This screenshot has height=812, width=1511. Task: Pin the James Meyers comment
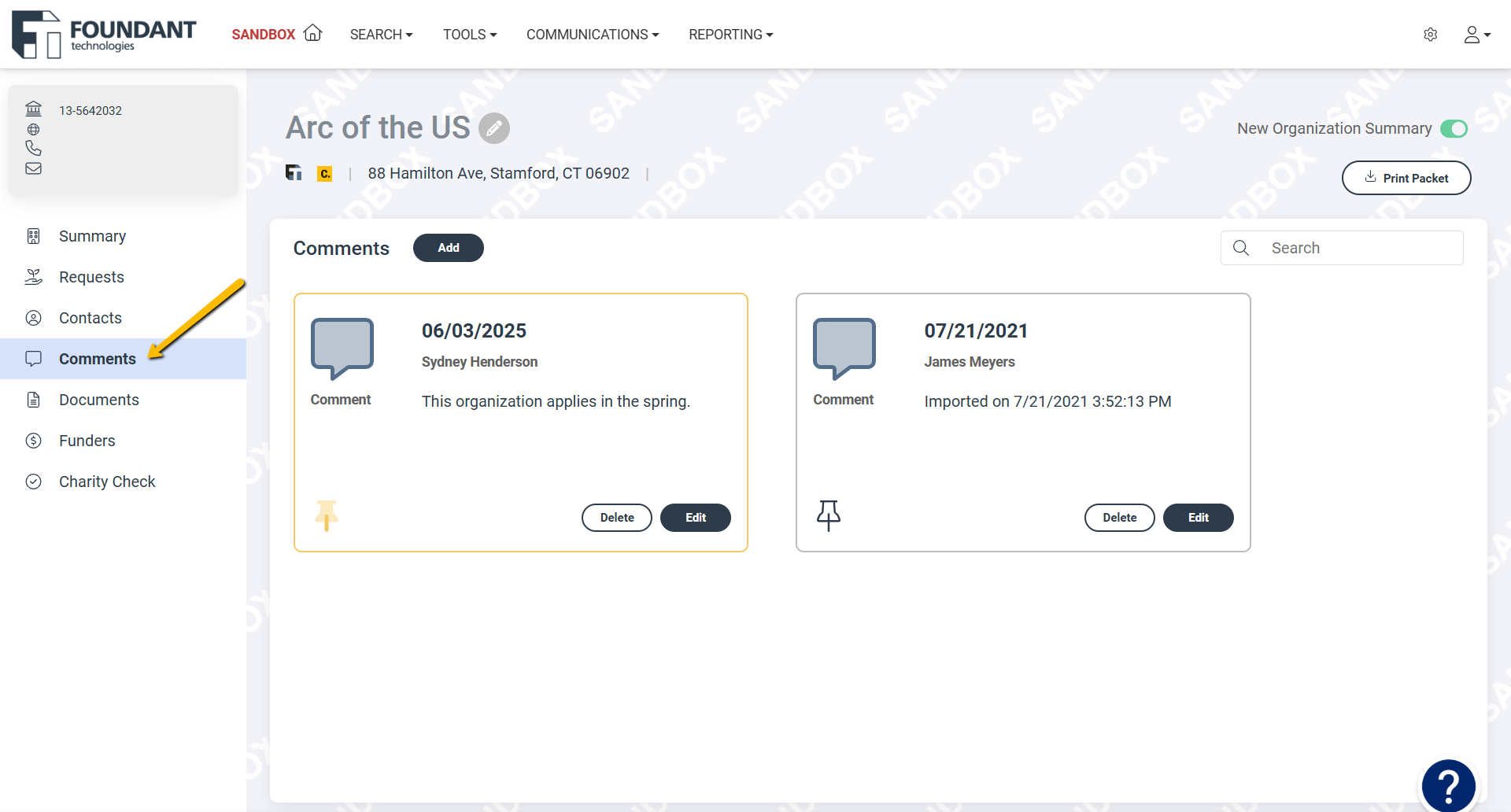828,515
